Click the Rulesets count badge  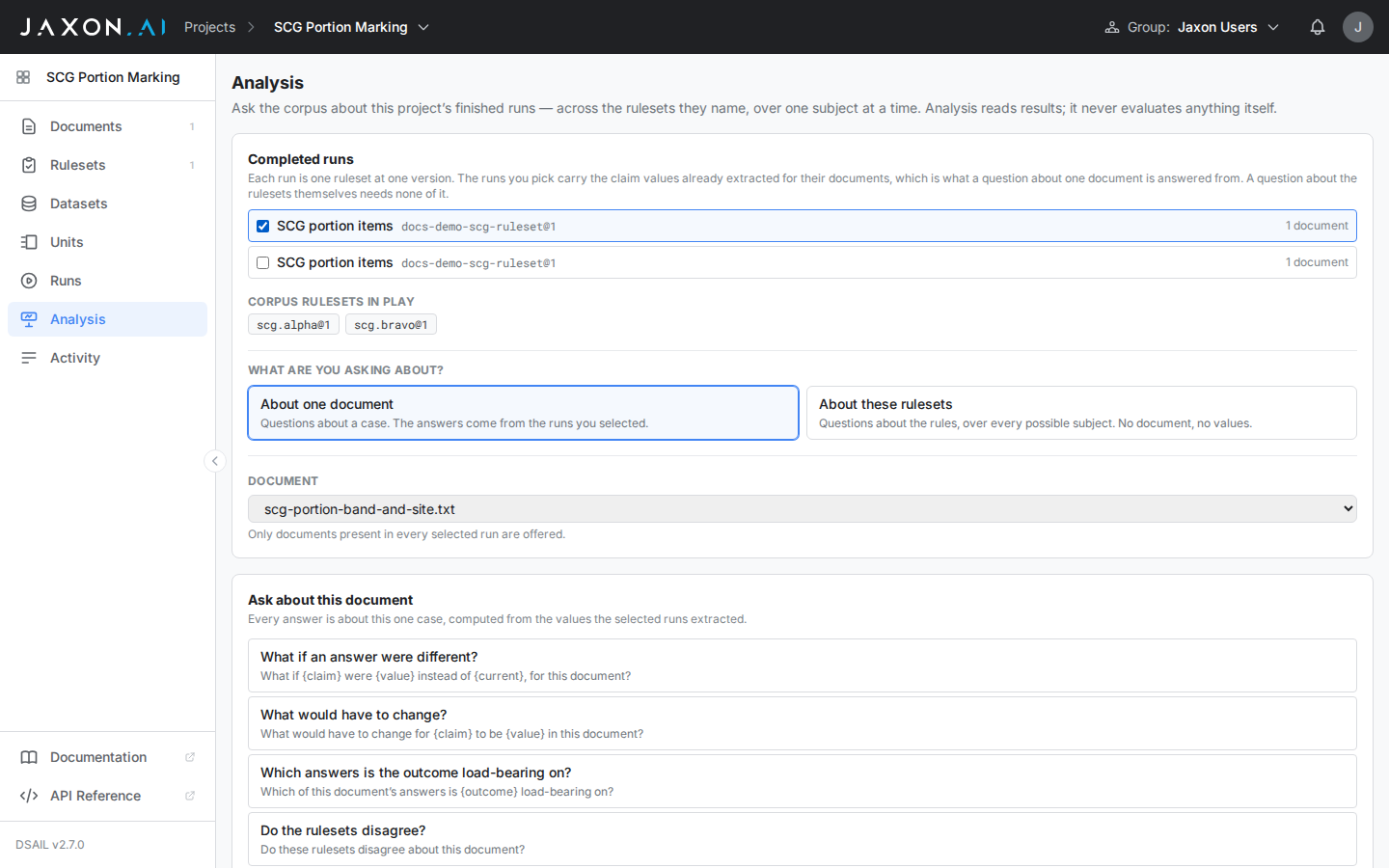coord(192,165)
